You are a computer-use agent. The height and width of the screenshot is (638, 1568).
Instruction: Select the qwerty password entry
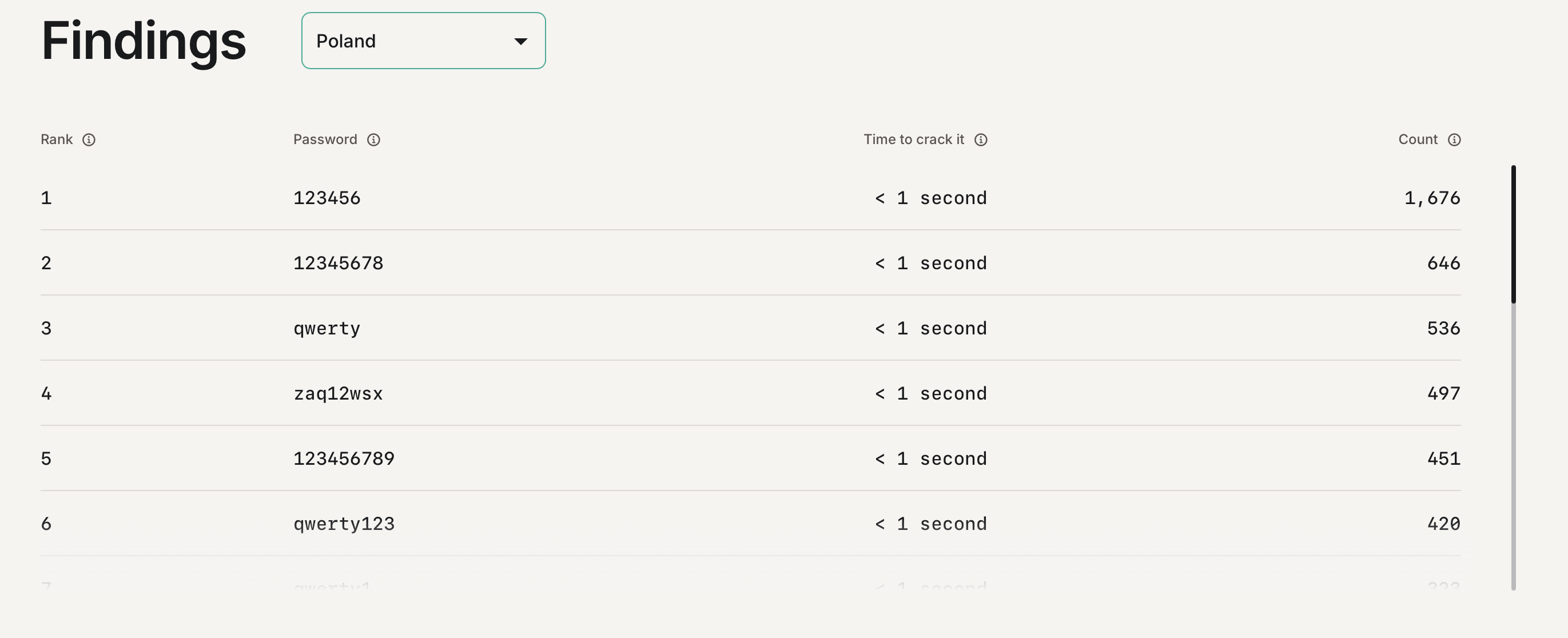point(327,328)
